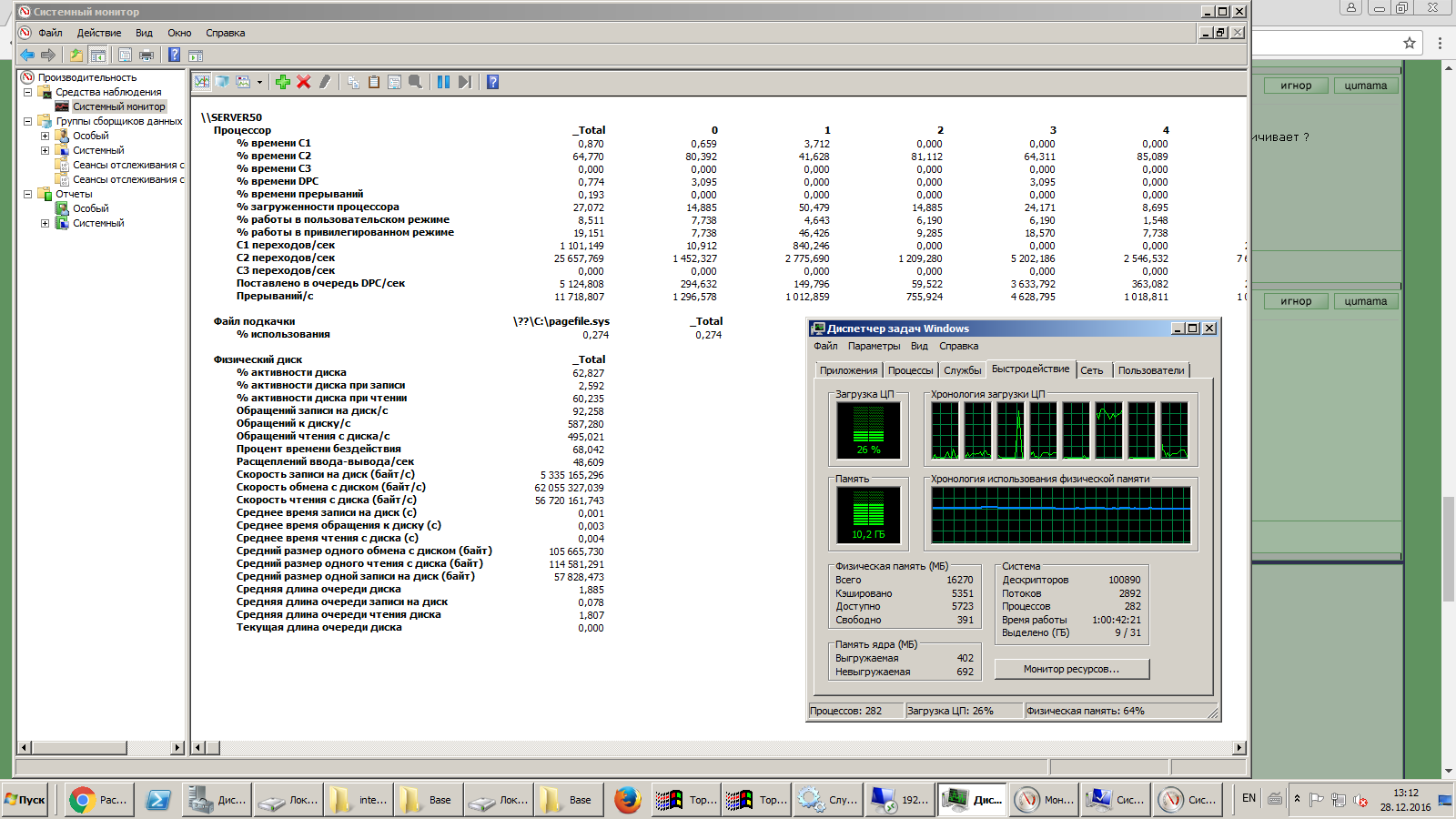Screen dimensions: 1456x819
Task: Click the copy properties icon
Action: 353,82
